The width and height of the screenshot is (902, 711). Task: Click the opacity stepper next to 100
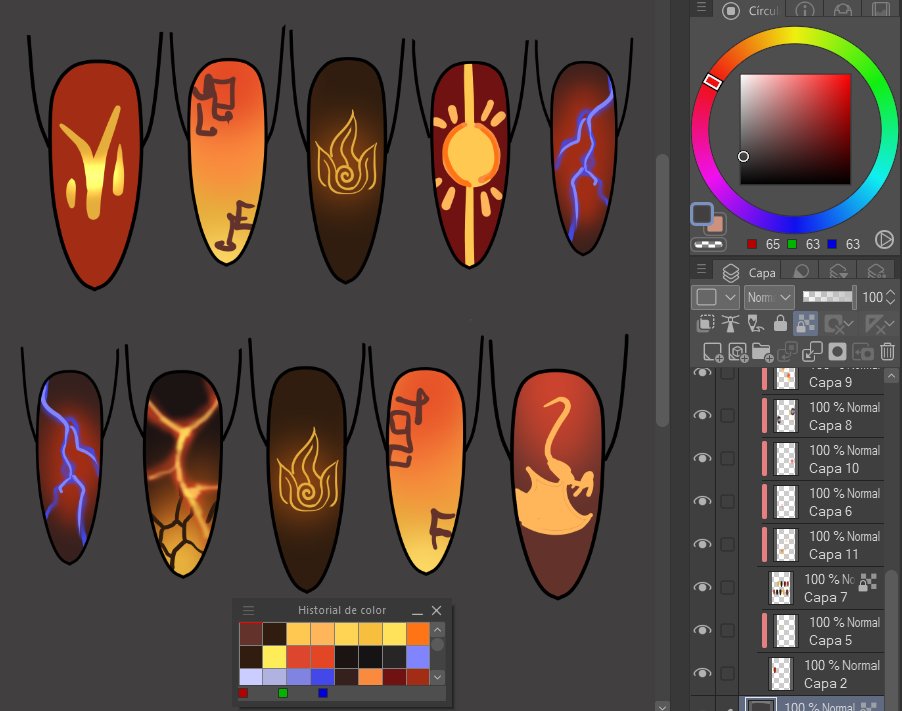click(890, 297)
